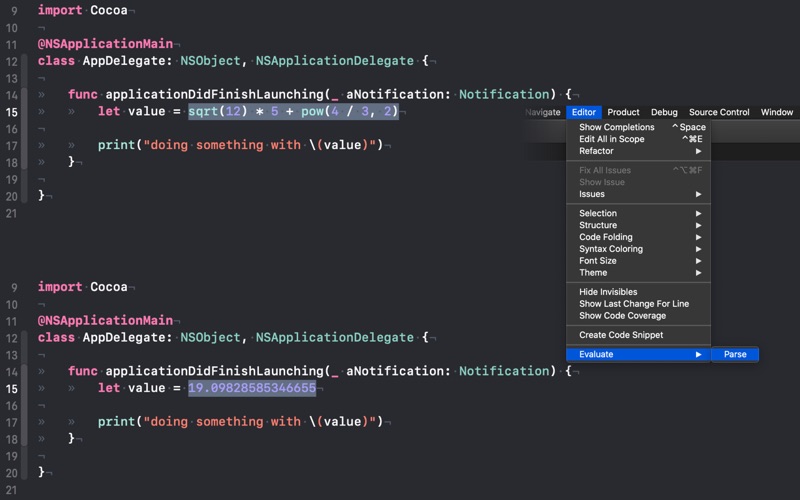Image resolution: width=800 pixels, height=500 pixels.
Task: Click 'applicationDidFinishLaunching' in the bottom editor
Action: 214,371
